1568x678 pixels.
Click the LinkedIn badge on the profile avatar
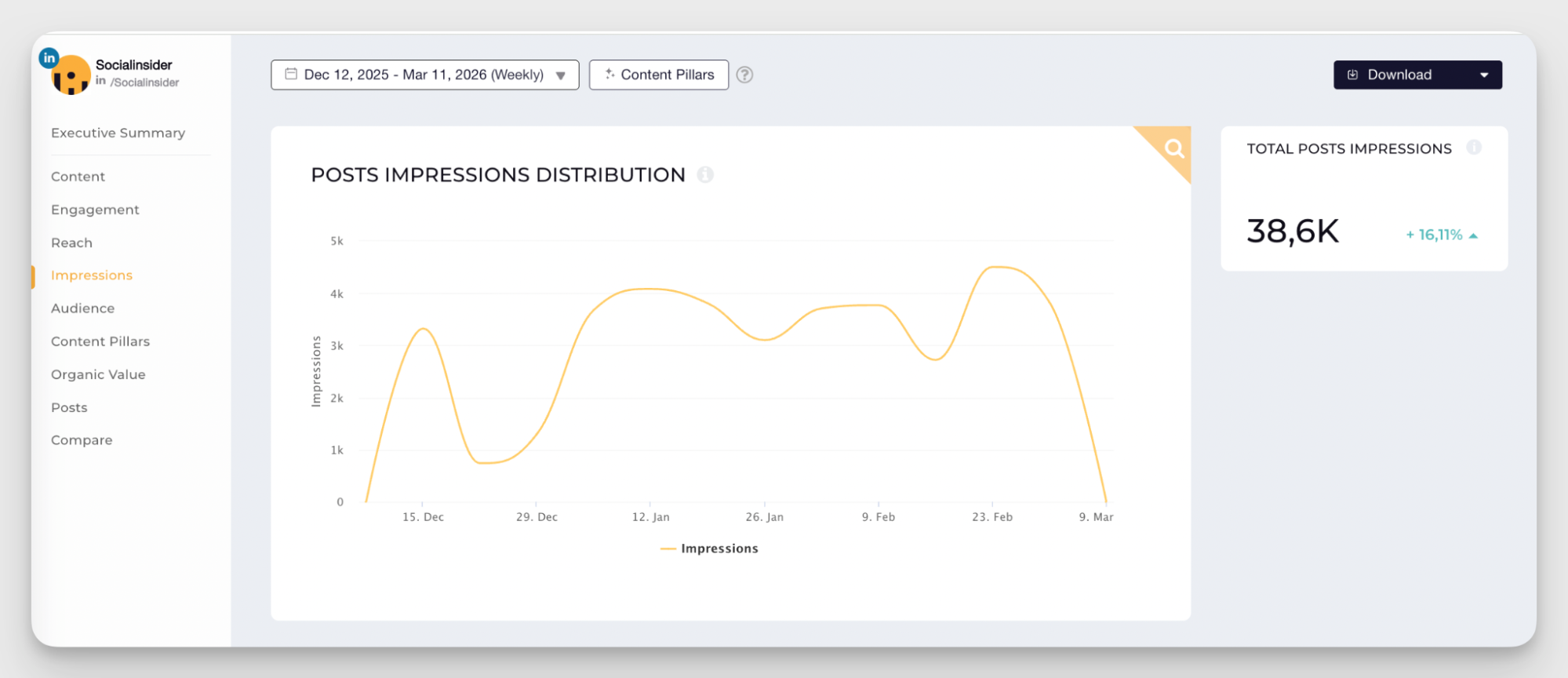pyautogui.click(x=49, y=57)
